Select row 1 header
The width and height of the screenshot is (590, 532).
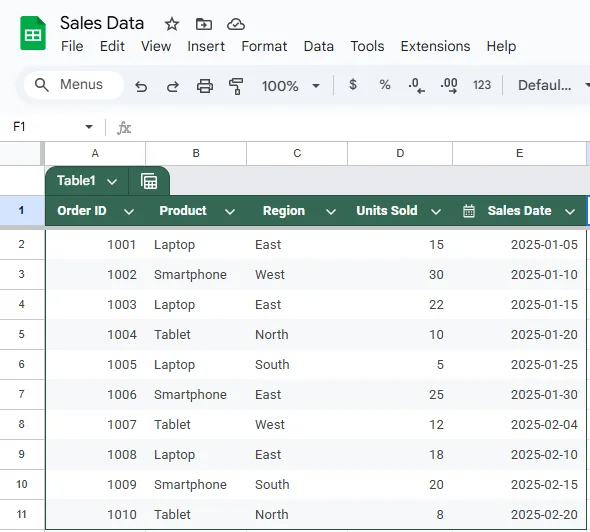click(22, 210)
